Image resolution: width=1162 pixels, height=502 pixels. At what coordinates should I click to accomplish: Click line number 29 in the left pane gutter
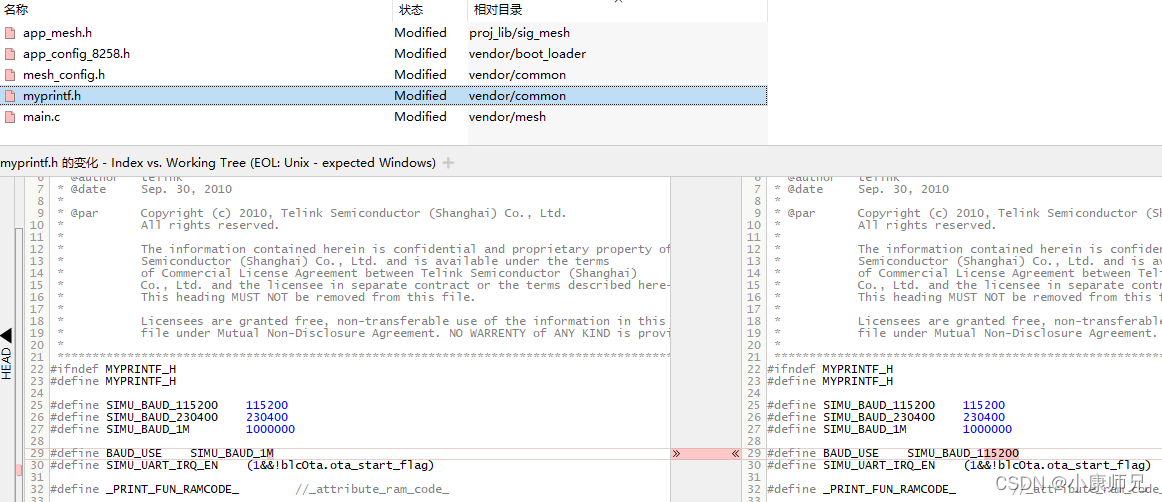[36, 453]
